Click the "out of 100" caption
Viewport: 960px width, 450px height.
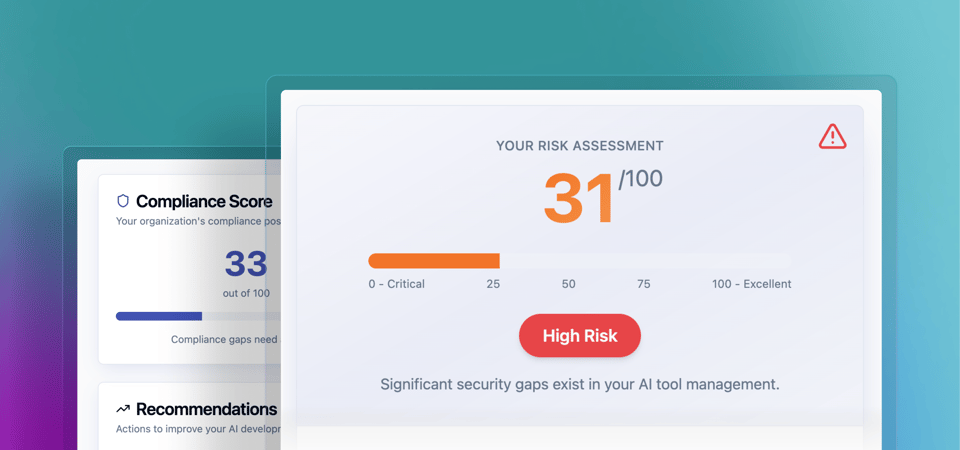(x=246, y=293)
